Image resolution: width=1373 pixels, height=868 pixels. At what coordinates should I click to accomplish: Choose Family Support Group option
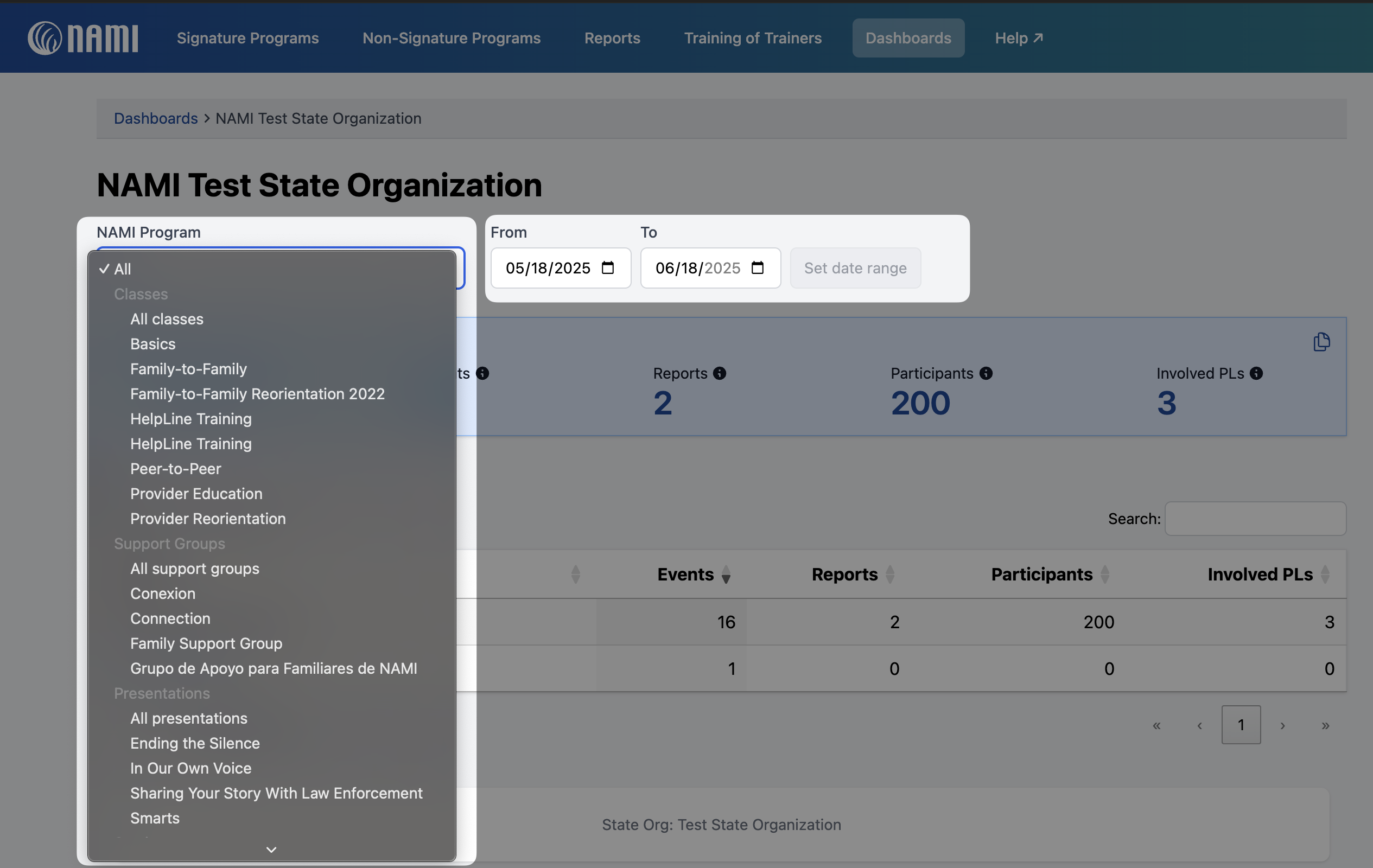tap(271, 643)
